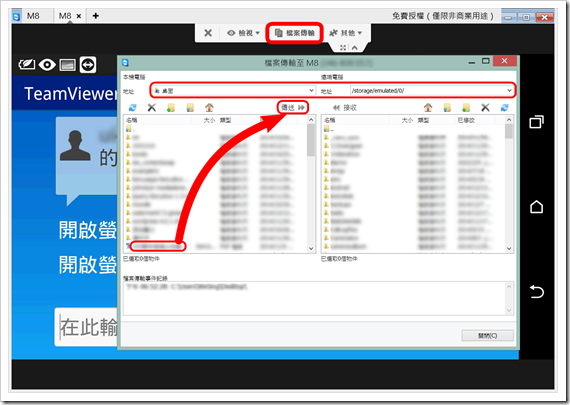Click 傳送 send button
This screenshot has height=405, width=570.
click(293, 108)
